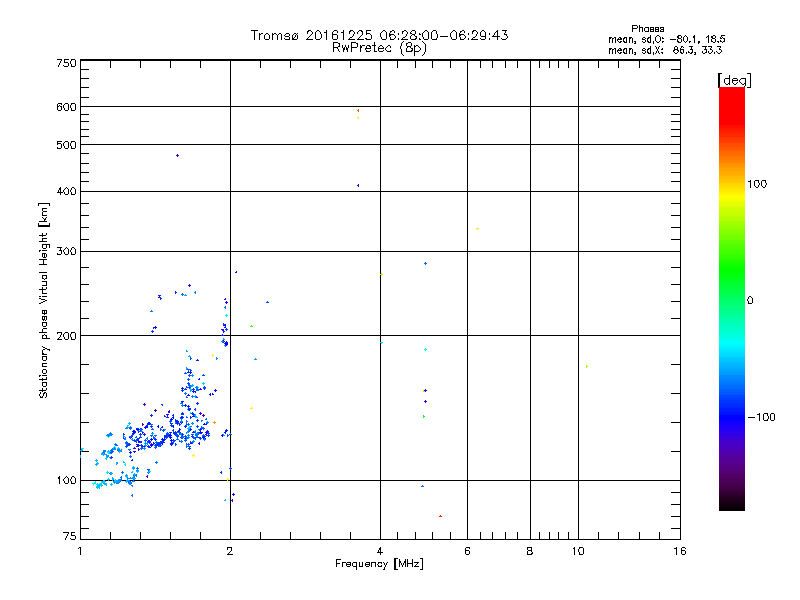Click the x-axis tick label '6'

467,551
